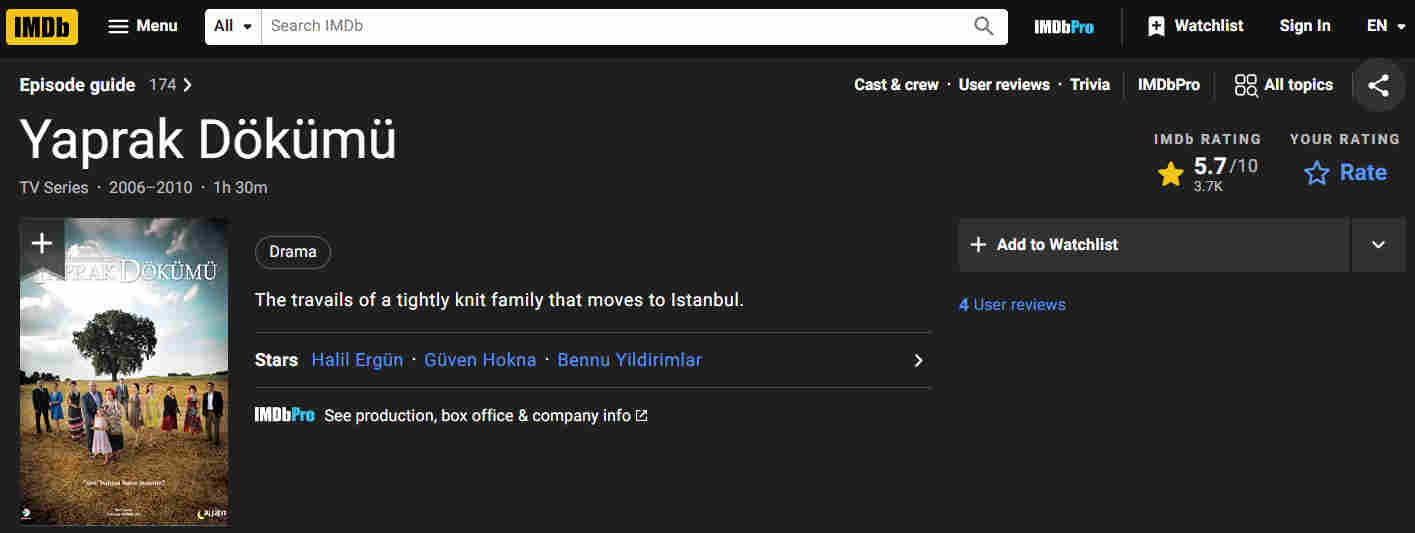Open Güven Hokna's profile
This screenshot has width=1415, height=533.
480,360
